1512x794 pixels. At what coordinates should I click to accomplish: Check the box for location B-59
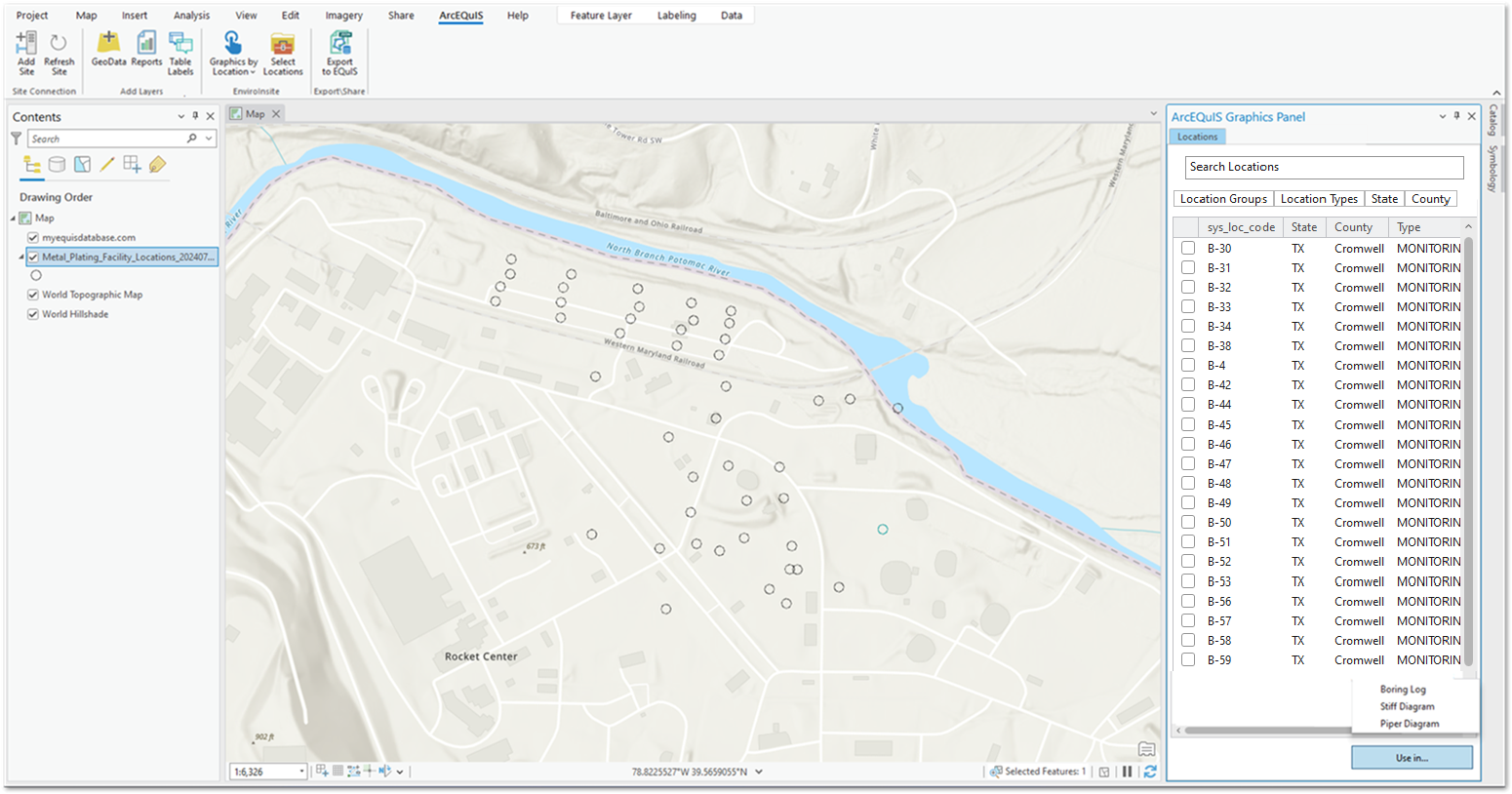tap(1188, 659)
